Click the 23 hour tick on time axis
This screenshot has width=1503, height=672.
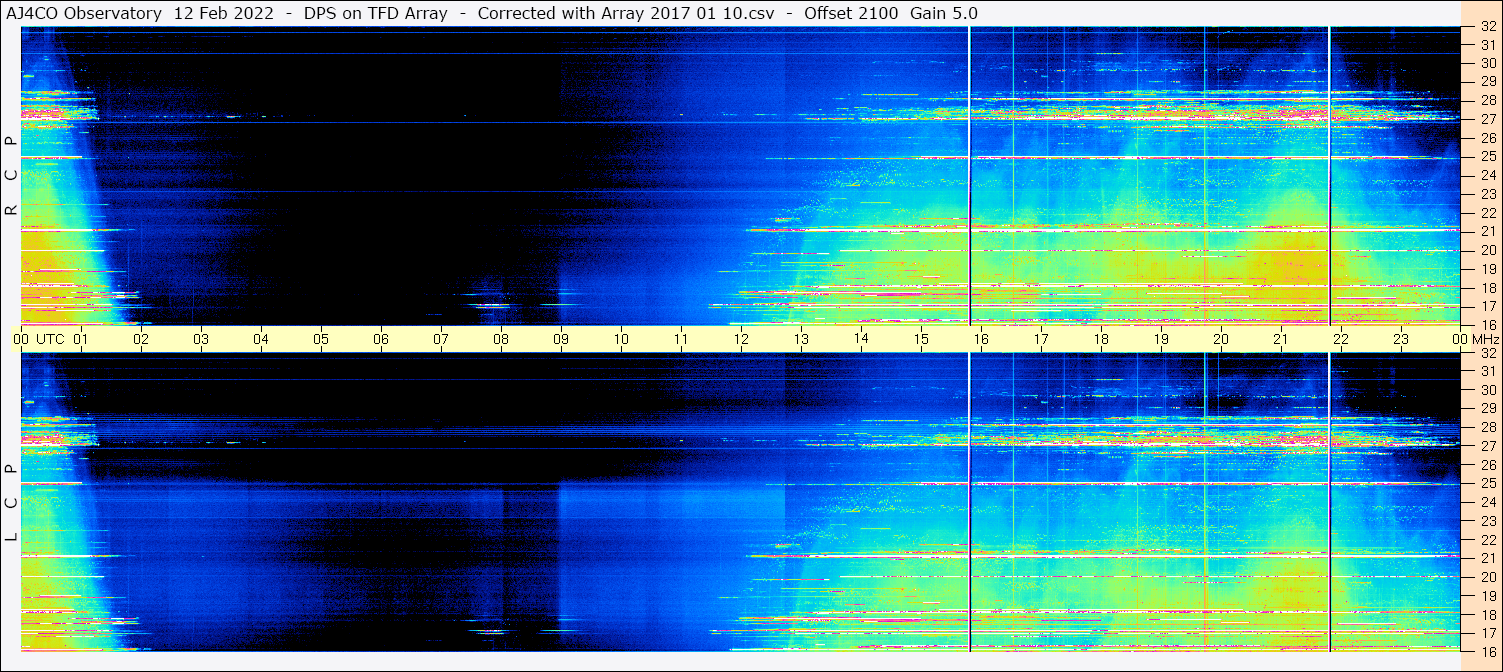(1401, 339)
